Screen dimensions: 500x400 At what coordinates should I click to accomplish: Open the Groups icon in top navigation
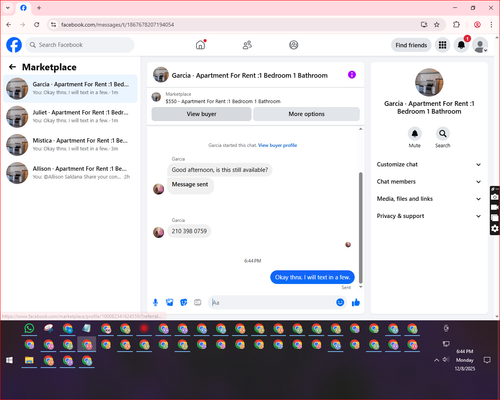294,45
